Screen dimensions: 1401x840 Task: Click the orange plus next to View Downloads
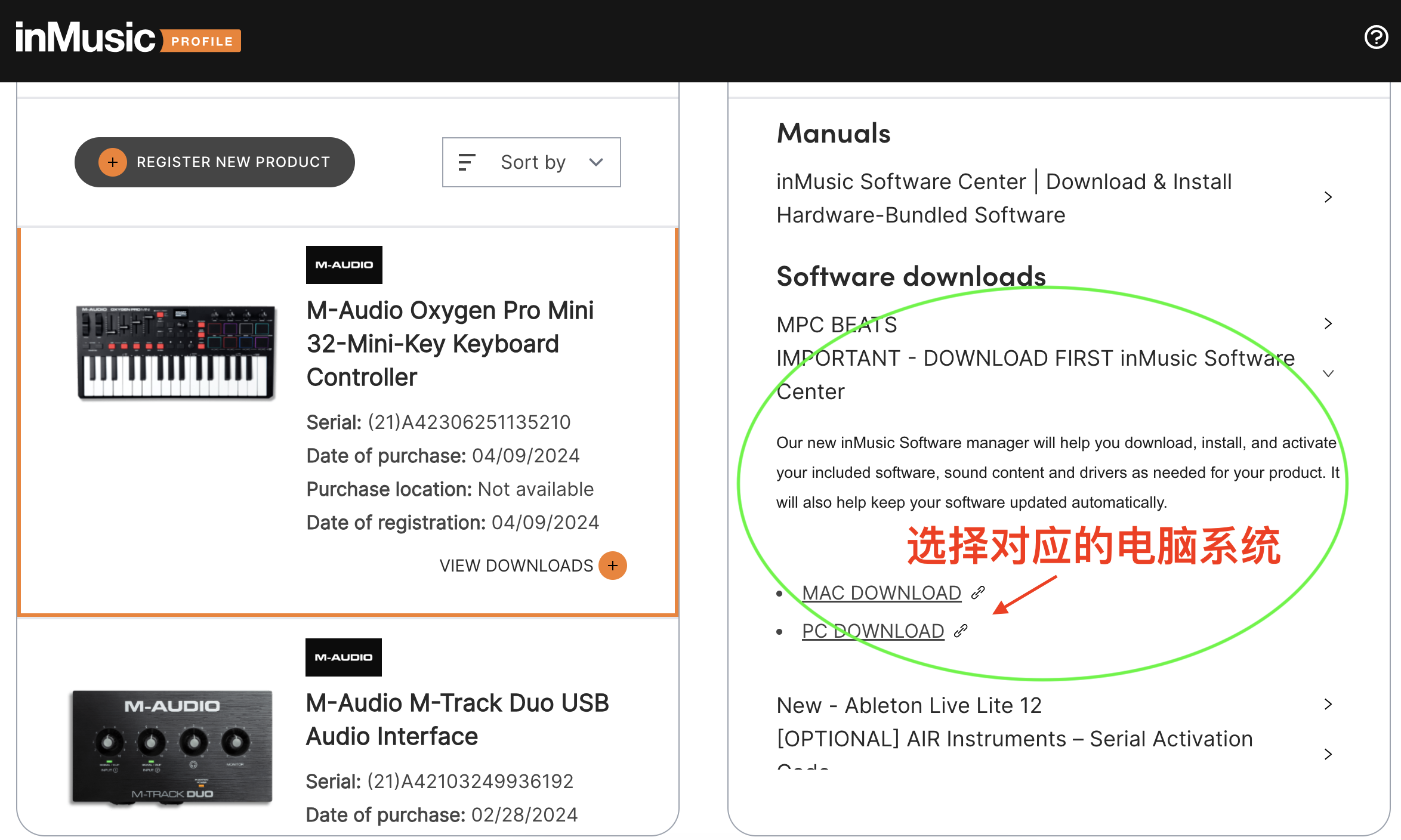pyautogui.click(x=613, y=566)
